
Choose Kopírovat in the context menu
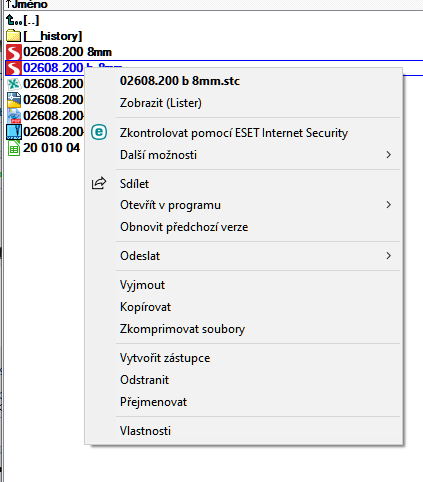[x=145, y=307]
